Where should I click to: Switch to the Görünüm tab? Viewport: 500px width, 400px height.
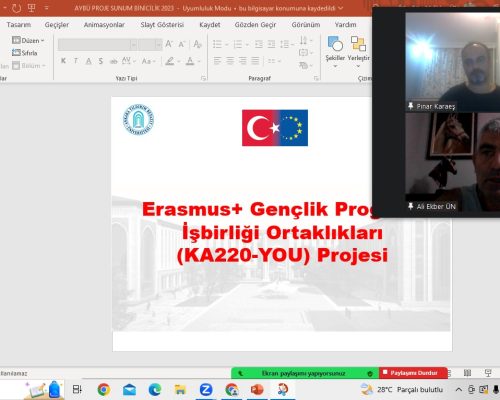coord(306,25)
